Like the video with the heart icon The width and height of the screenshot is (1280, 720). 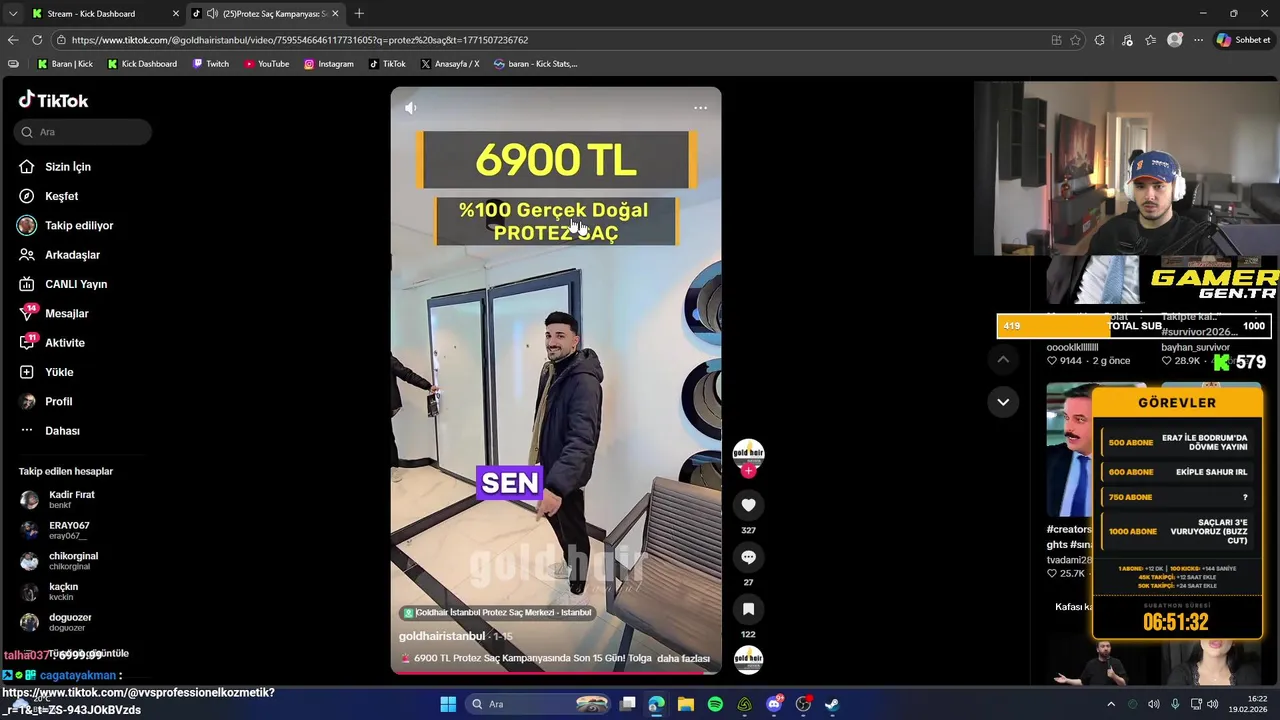click(748, 505)
